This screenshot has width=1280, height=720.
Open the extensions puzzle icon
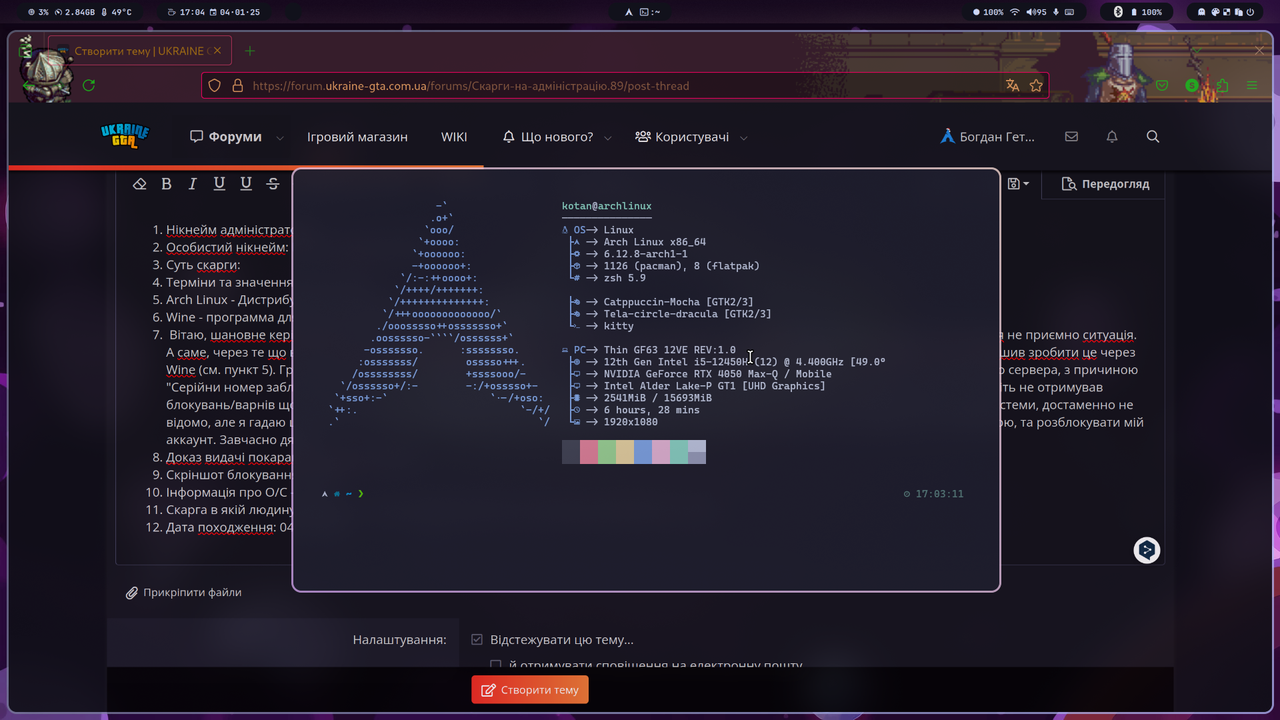1222,86
